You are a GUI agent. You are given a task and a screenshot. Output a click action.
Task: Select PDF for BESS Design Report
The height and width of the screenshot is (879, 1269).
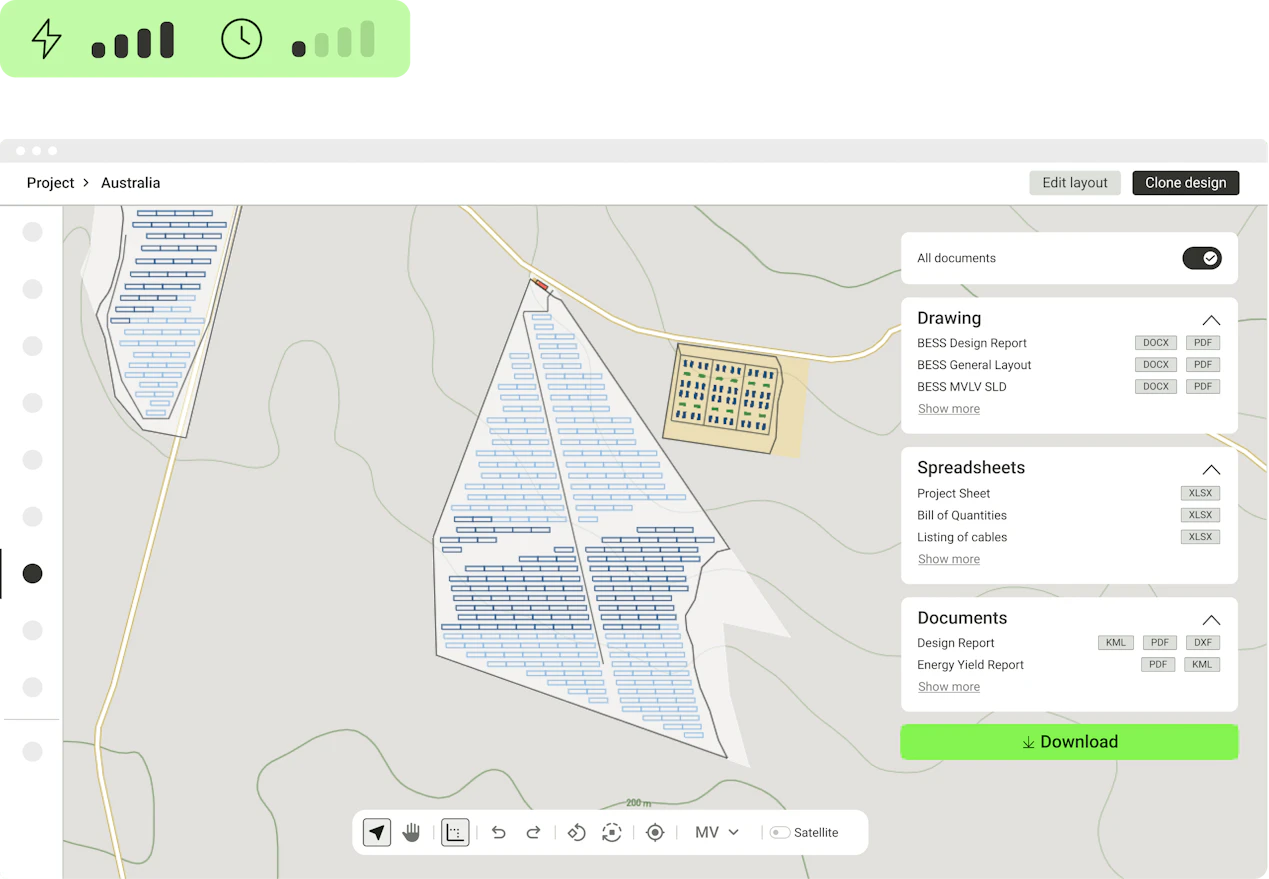point(1203,343)
